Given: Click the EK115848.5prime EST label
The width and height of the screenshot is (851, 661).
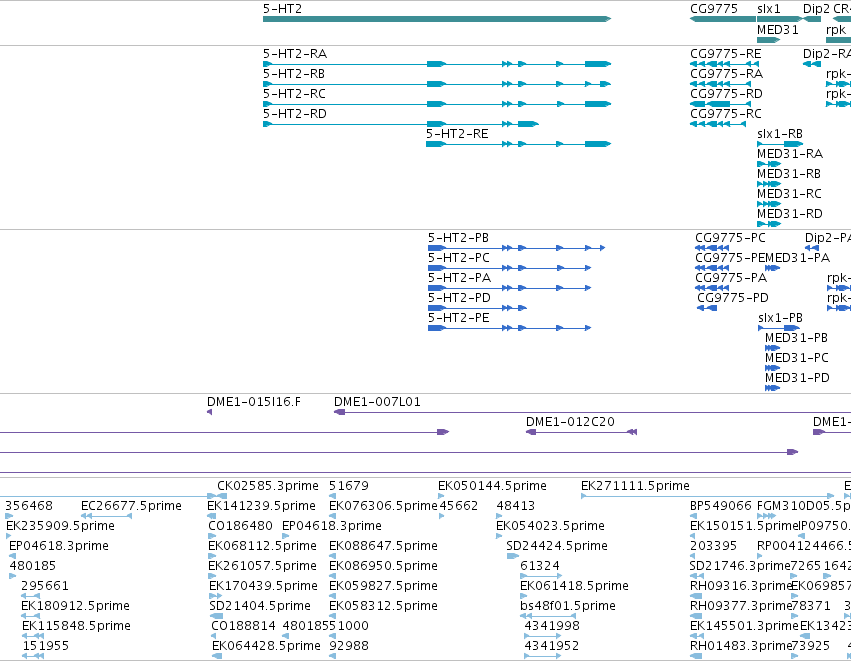Looking at the screenshot, I should point(77,626).
